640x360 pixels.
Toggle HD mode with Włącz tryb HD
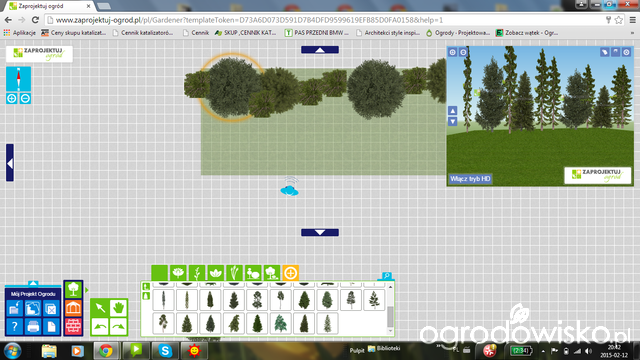tap(470, 179)
